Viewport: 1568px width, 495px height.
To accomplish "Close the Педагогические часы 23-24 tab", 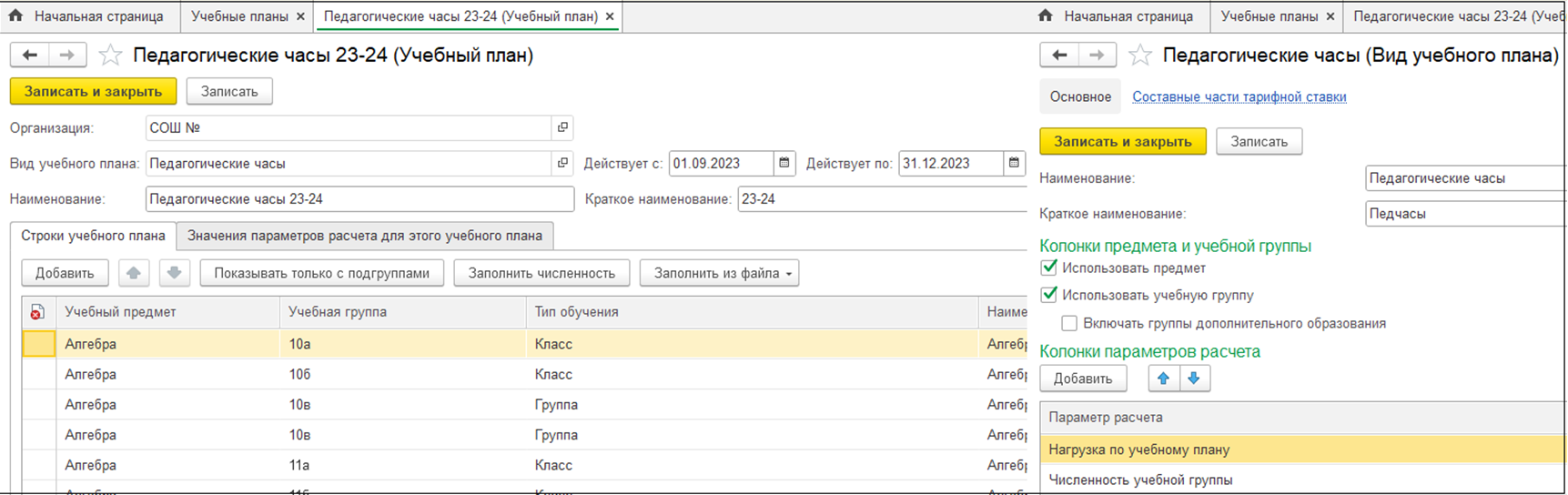I will point(610,16).
